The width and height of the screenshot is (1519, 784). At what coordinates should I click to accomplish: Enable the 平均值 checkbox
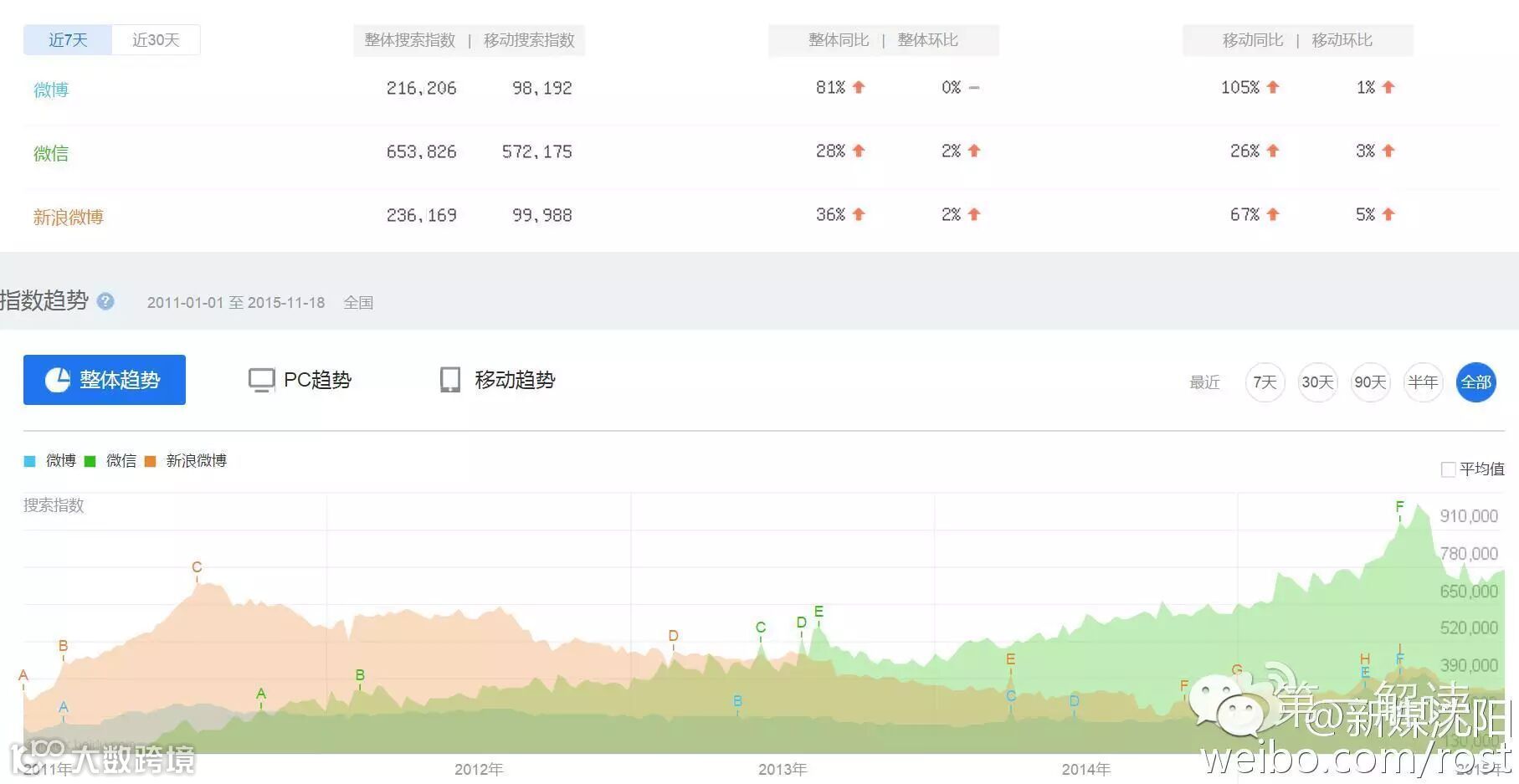pos(1448,469)
